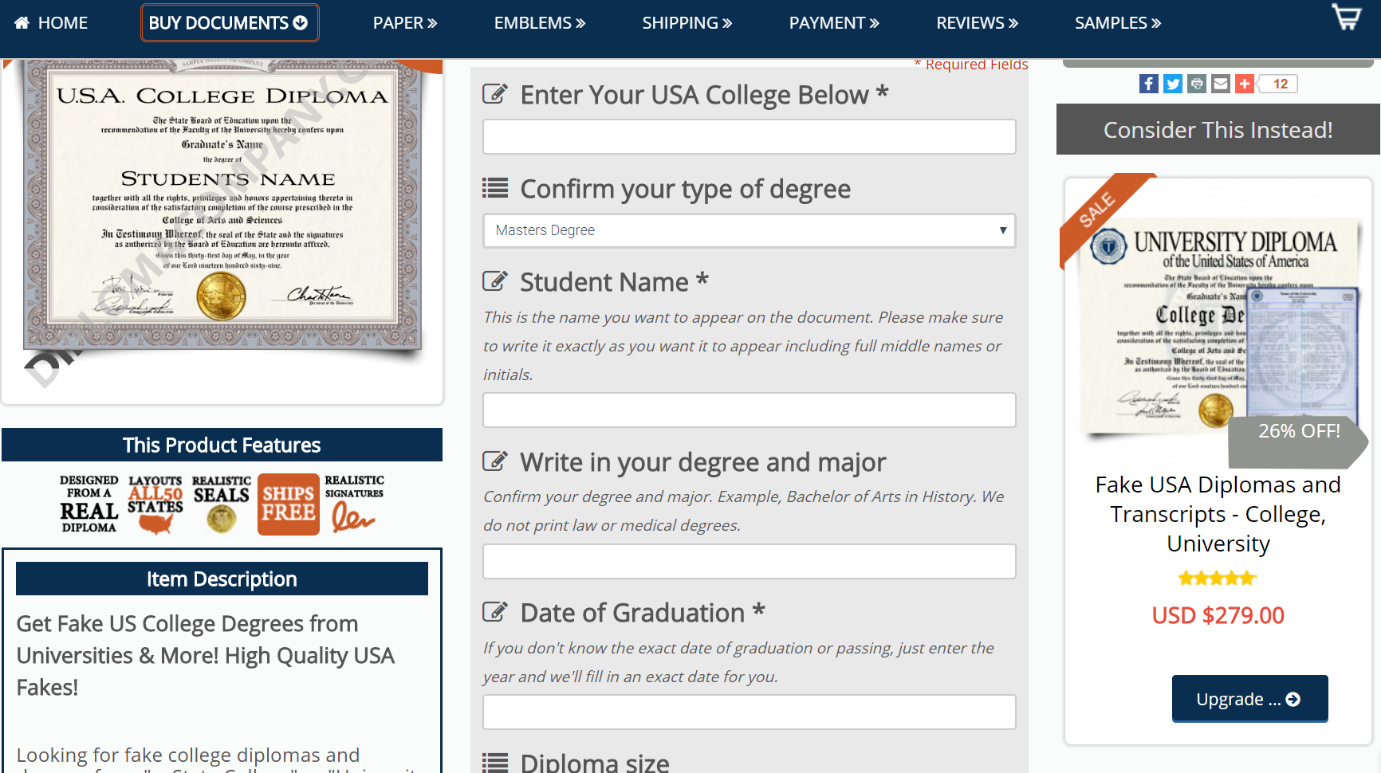Viewport: 1381px width, 773px height.
Task: Share page via Twitter icon
Action: tap(1173, 84)
